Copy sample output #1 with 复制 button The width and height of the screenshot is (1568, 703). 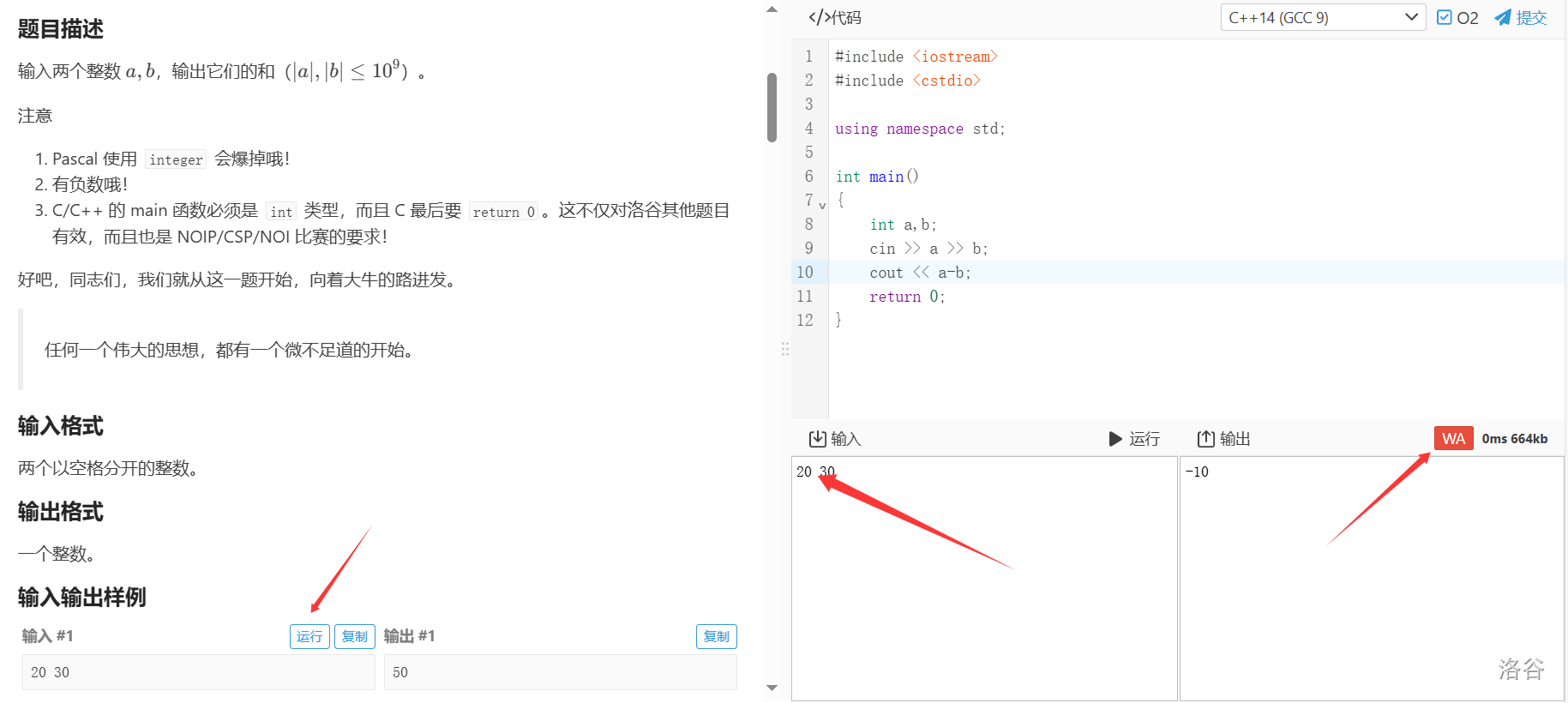pyautogui.click(x=716, y=636)
